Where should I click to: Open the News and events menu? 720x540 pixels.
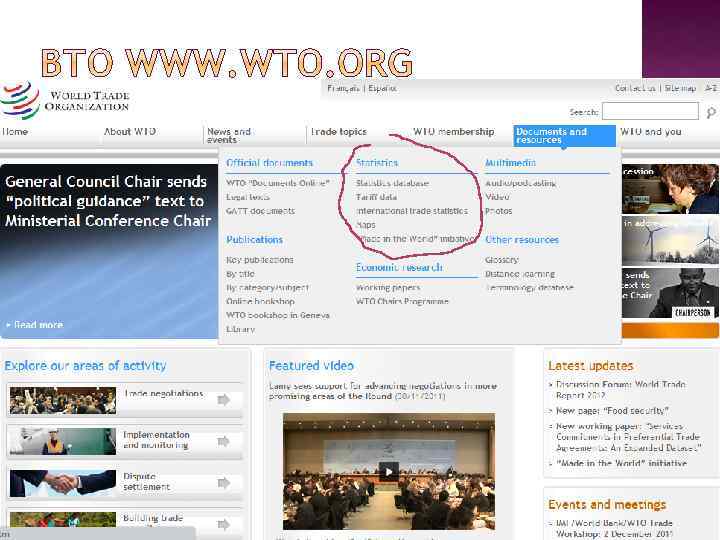pyautogui.click(x=229, y=135)
